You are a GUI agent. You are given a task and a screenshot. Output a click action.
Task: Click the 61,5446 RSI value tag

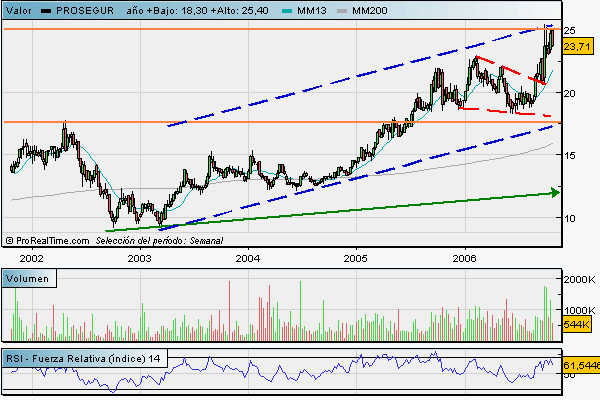(x=581, y=366)
